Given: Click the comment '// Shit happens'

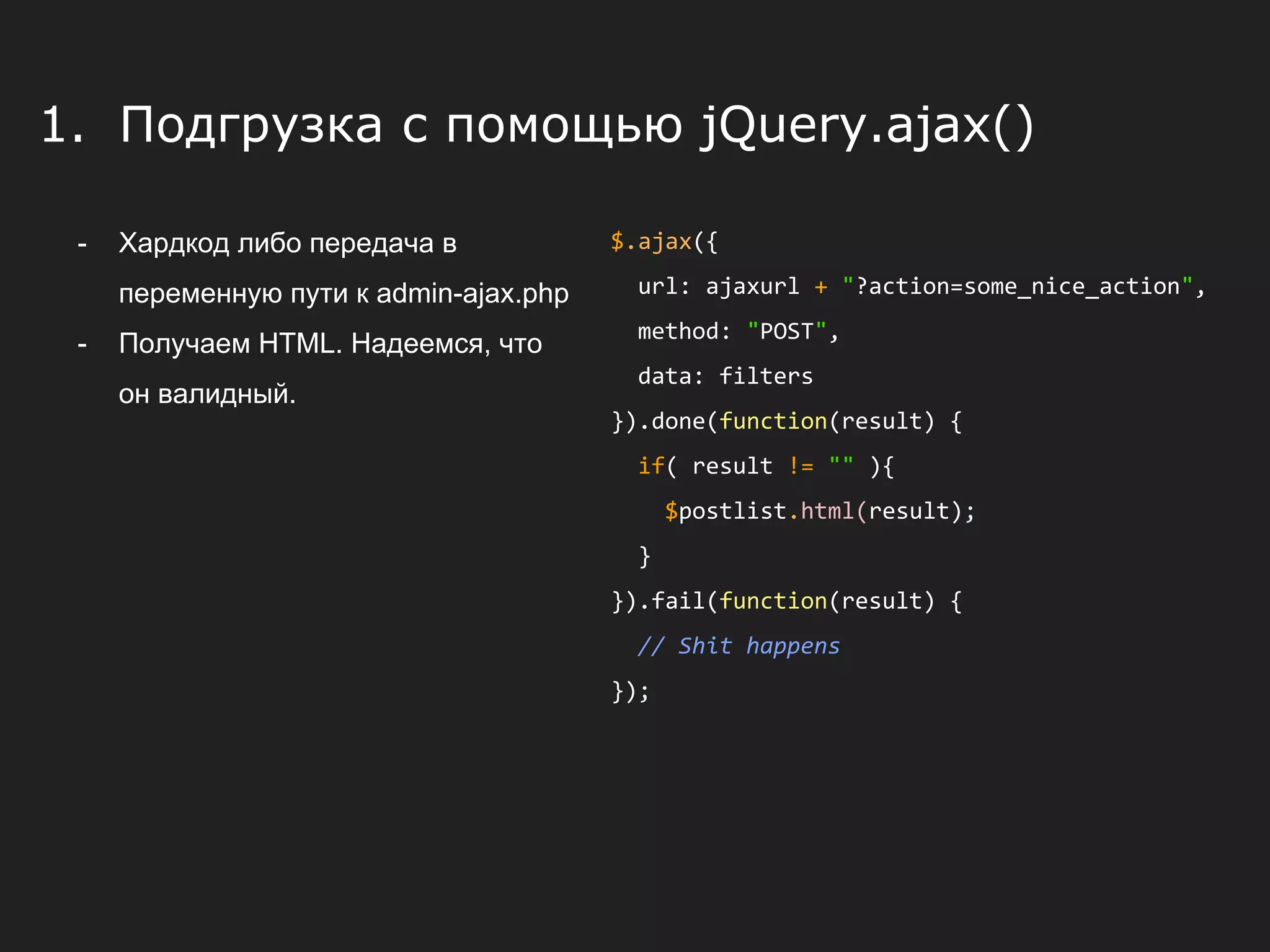Looking at the screenshot, I should [x=739, y=646].
